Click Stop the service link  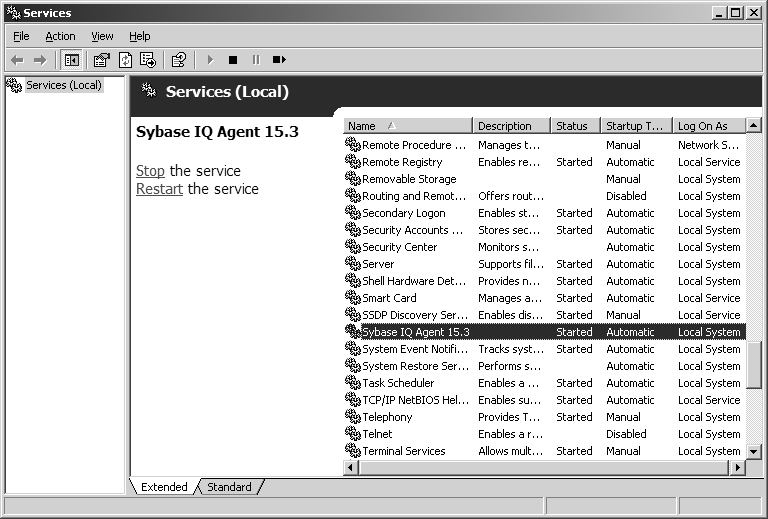pyautogui.click(x=150, y=171)
